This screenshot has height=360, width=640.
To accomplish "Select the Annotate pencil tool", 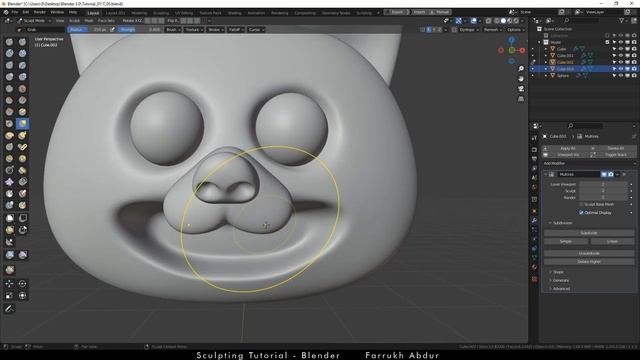I will [9, 309].
